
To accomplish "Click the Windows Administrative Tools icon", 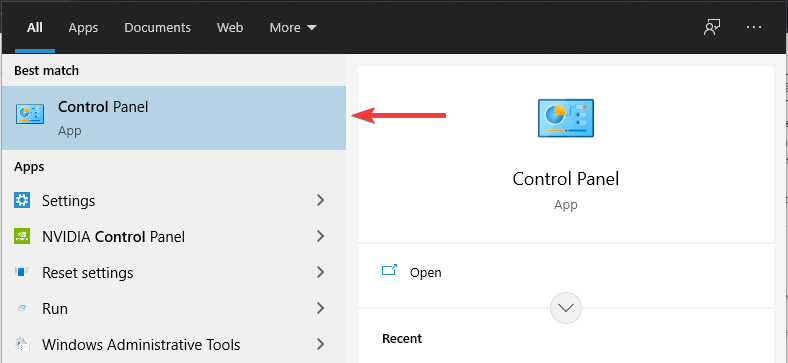I will tap(22, 344).
